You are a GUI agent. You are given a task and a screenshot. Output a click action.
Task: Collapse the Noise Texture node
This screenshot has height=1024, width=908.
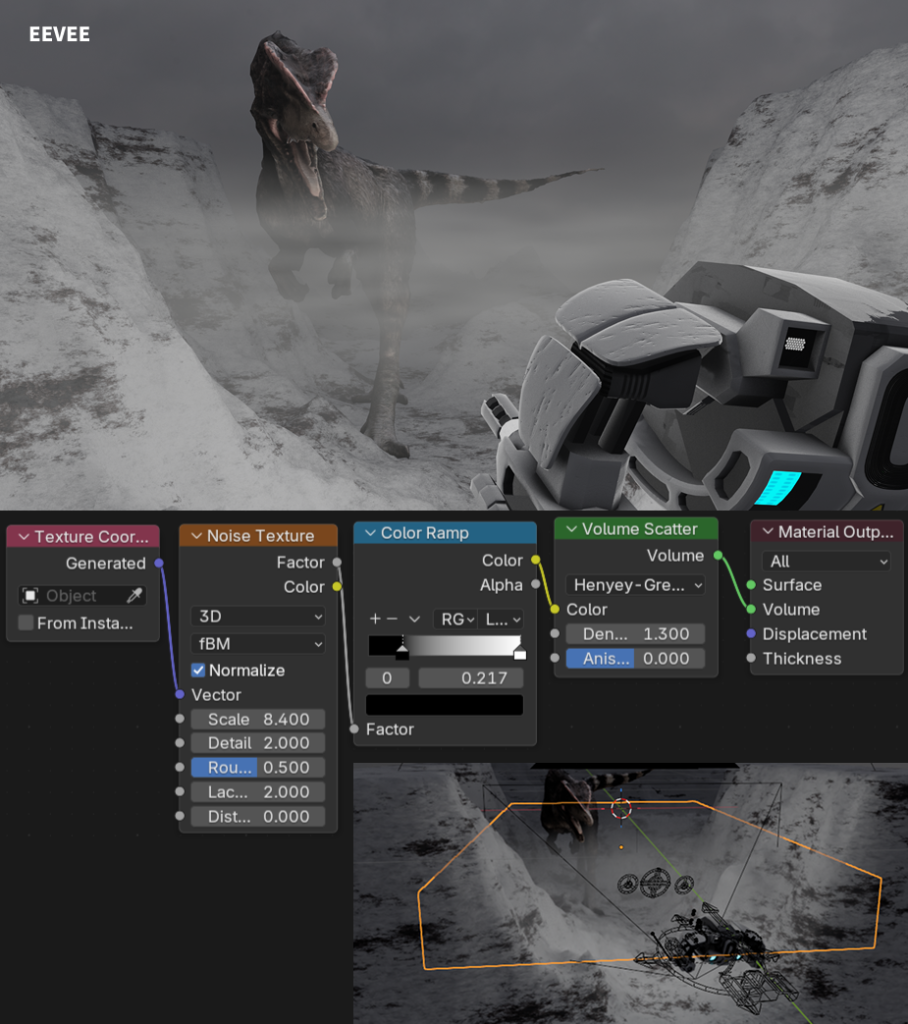coord(196,536)
